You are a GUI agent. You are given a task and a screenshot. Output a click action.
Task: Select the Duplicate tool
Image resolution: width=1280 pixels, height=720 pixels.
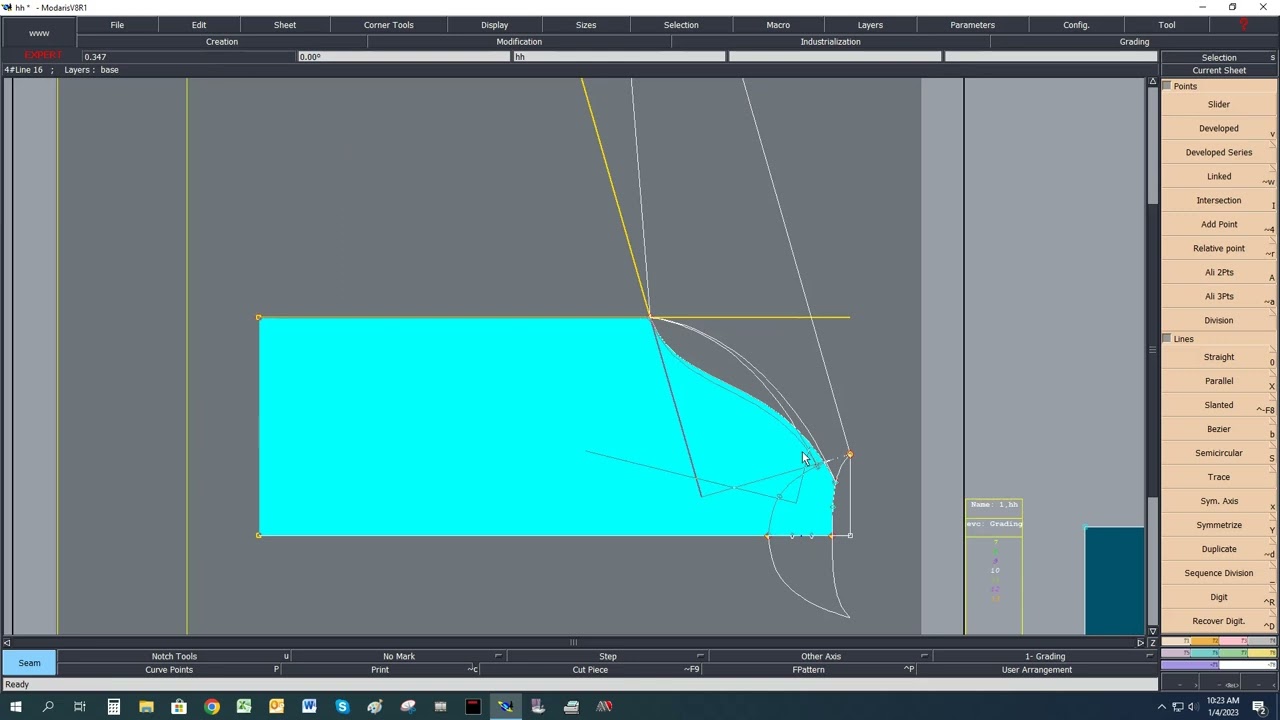tap(1218, 549)
